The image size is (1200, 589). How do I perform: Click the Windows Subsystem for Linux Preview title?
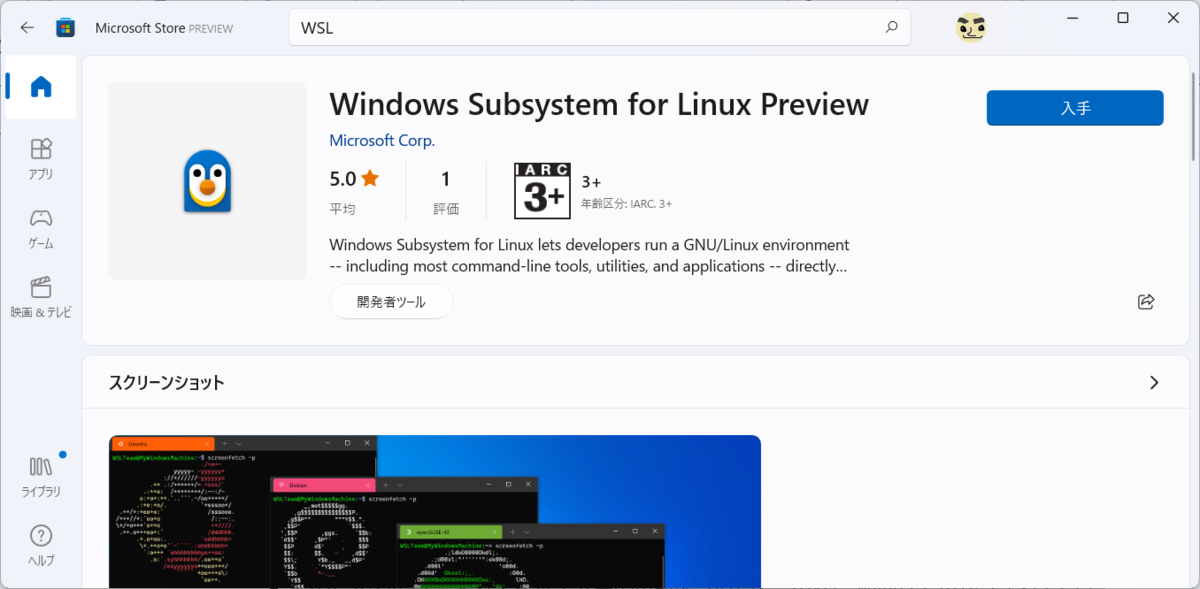[599, 104]
